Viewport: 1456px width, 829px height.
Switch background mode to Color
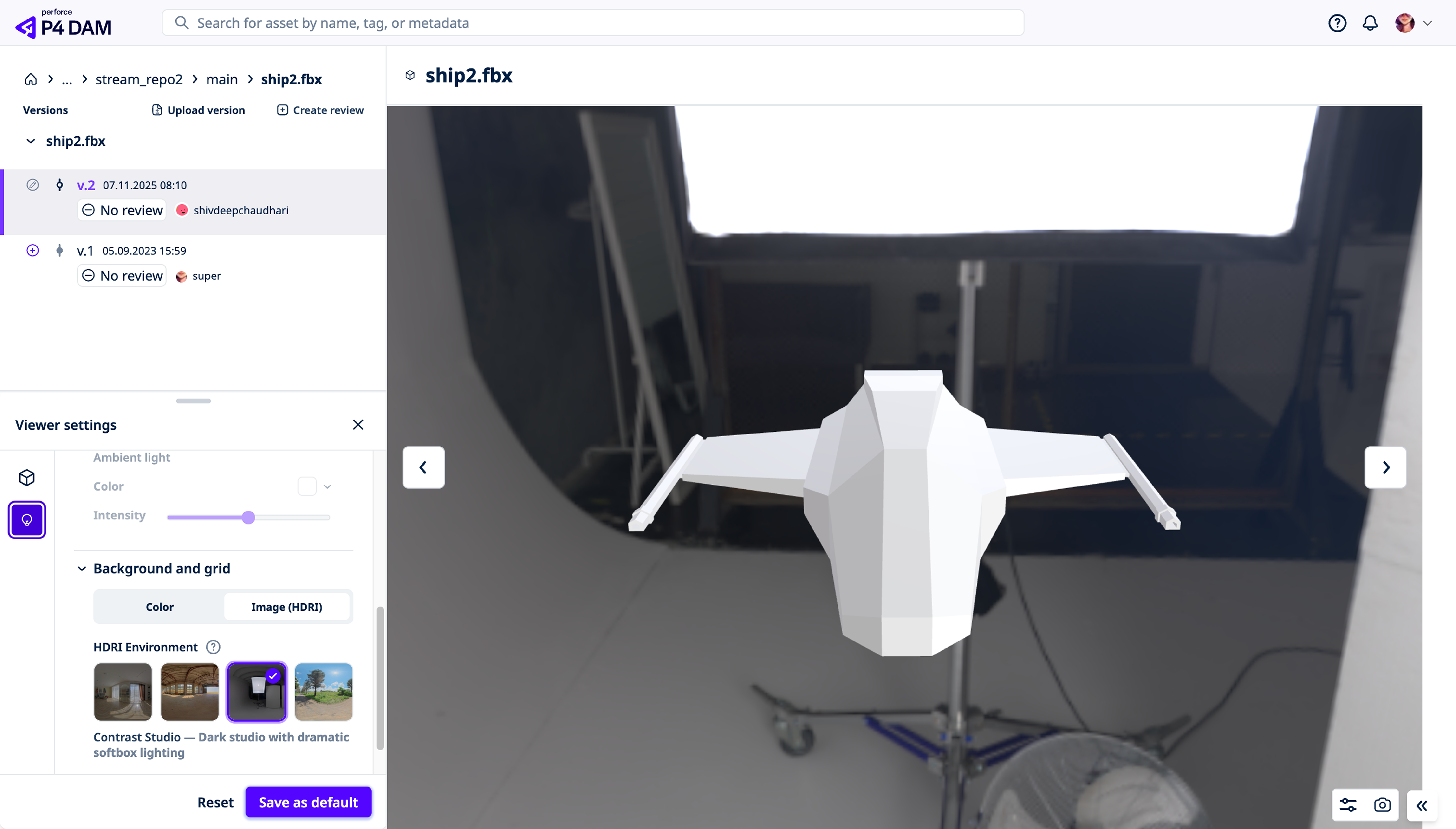point(159,607)
